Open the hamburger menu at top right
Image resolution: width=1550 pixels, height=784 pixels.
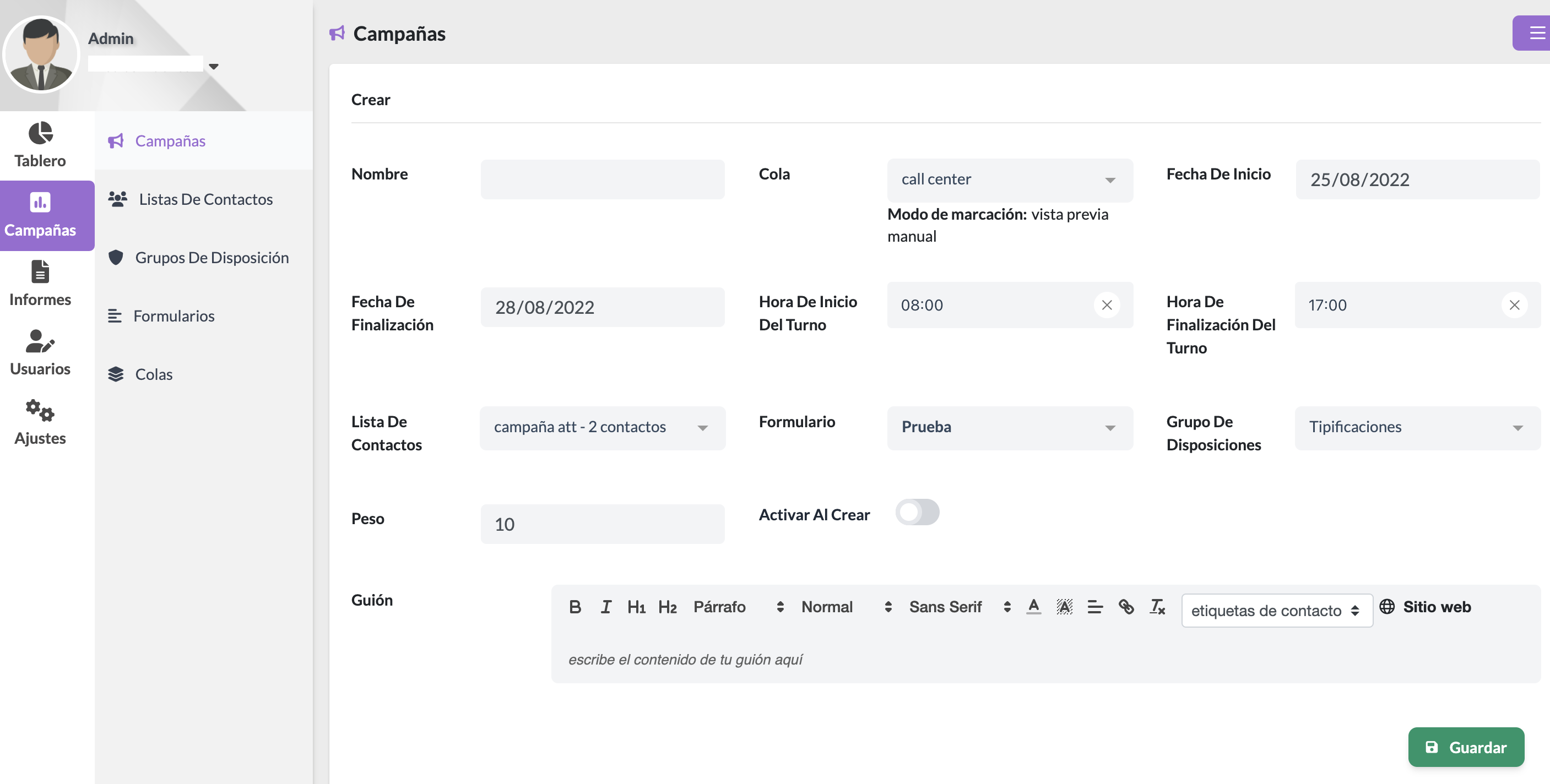tap(1536, 33)
